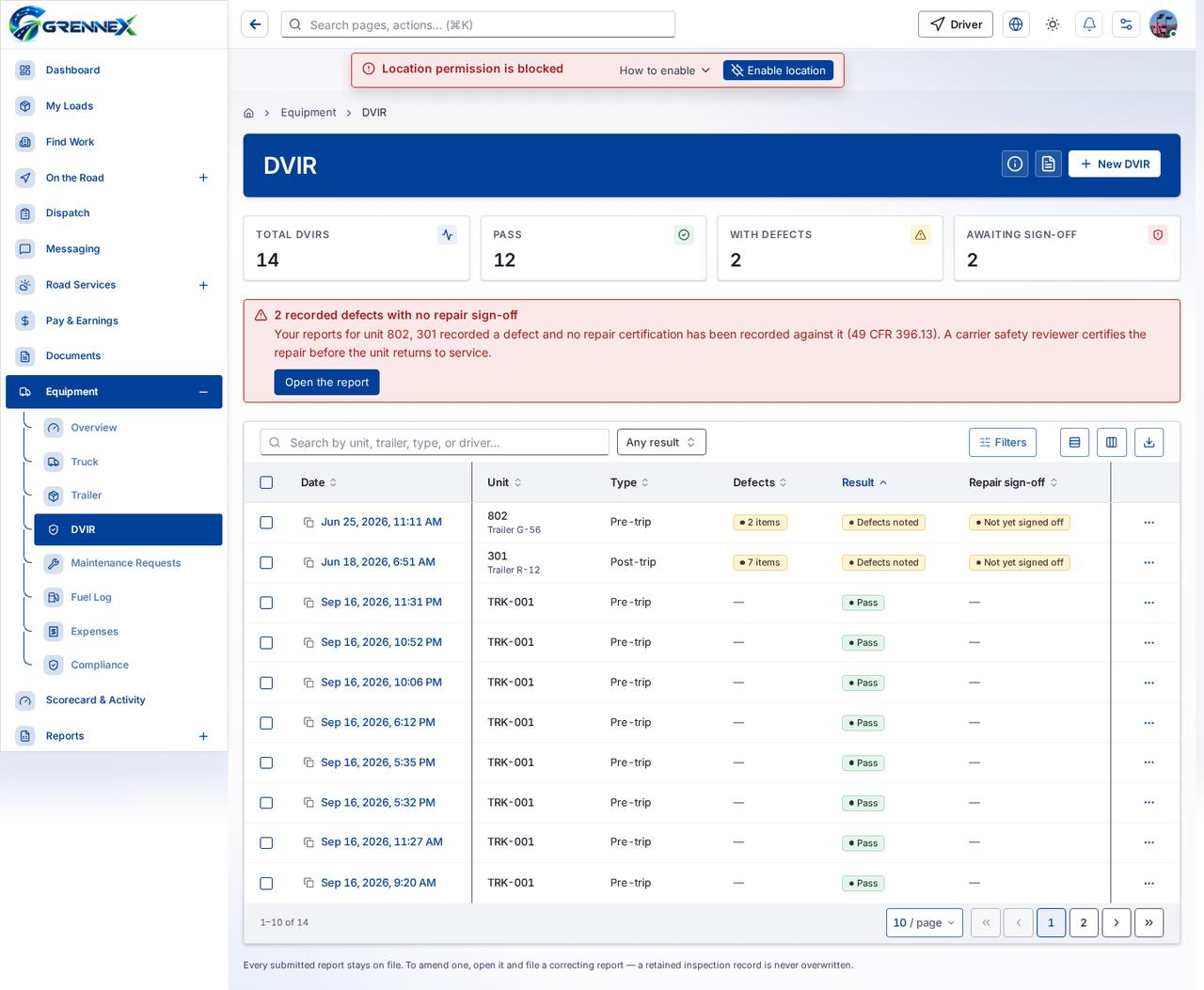Open the Filters button
Image resolution: width=1204 pixels, height=990 pixels.
[1003, 442]
